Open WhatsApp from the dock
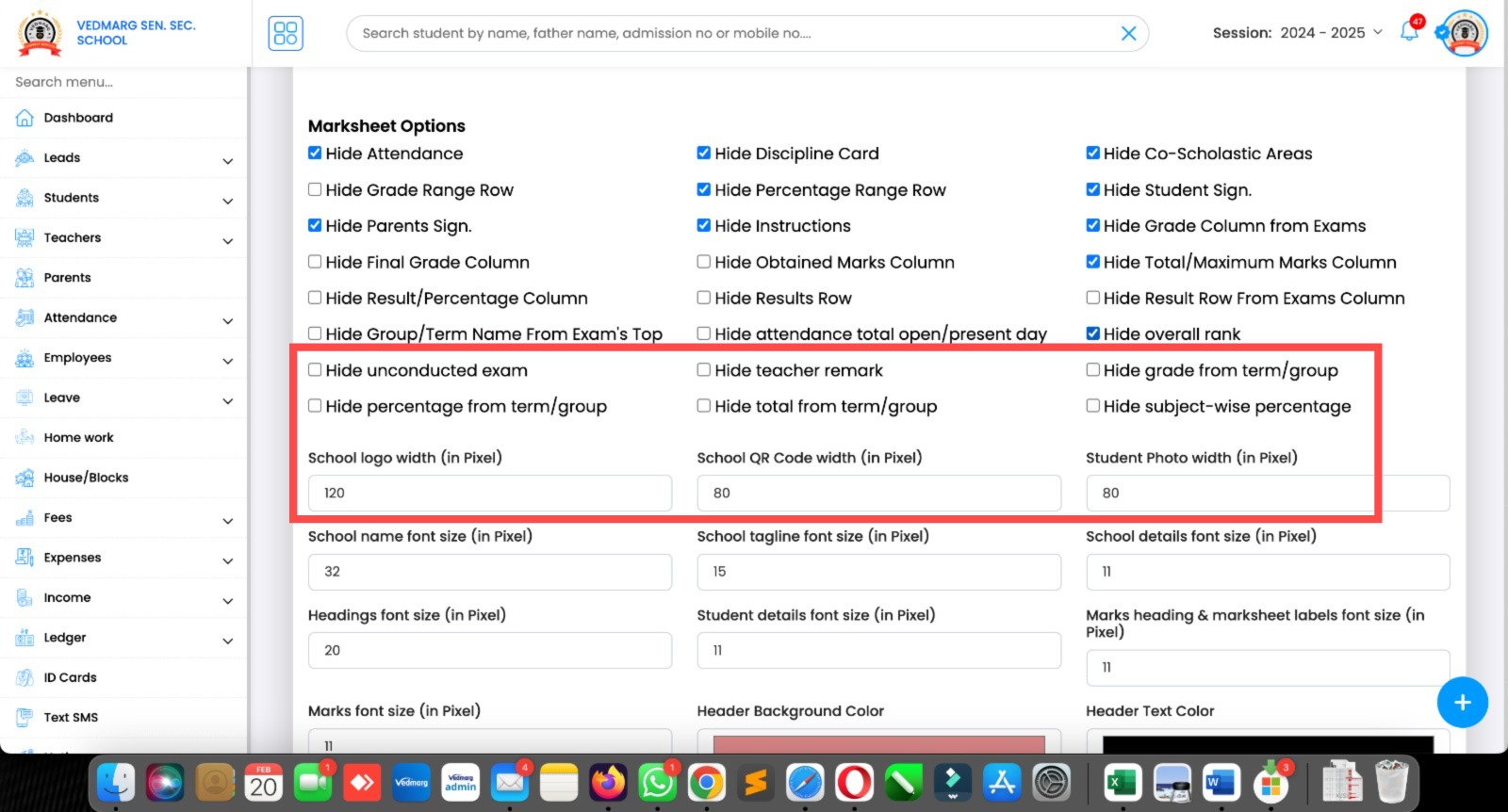Viewport: 1508px width, 812px height. [658, 782]
